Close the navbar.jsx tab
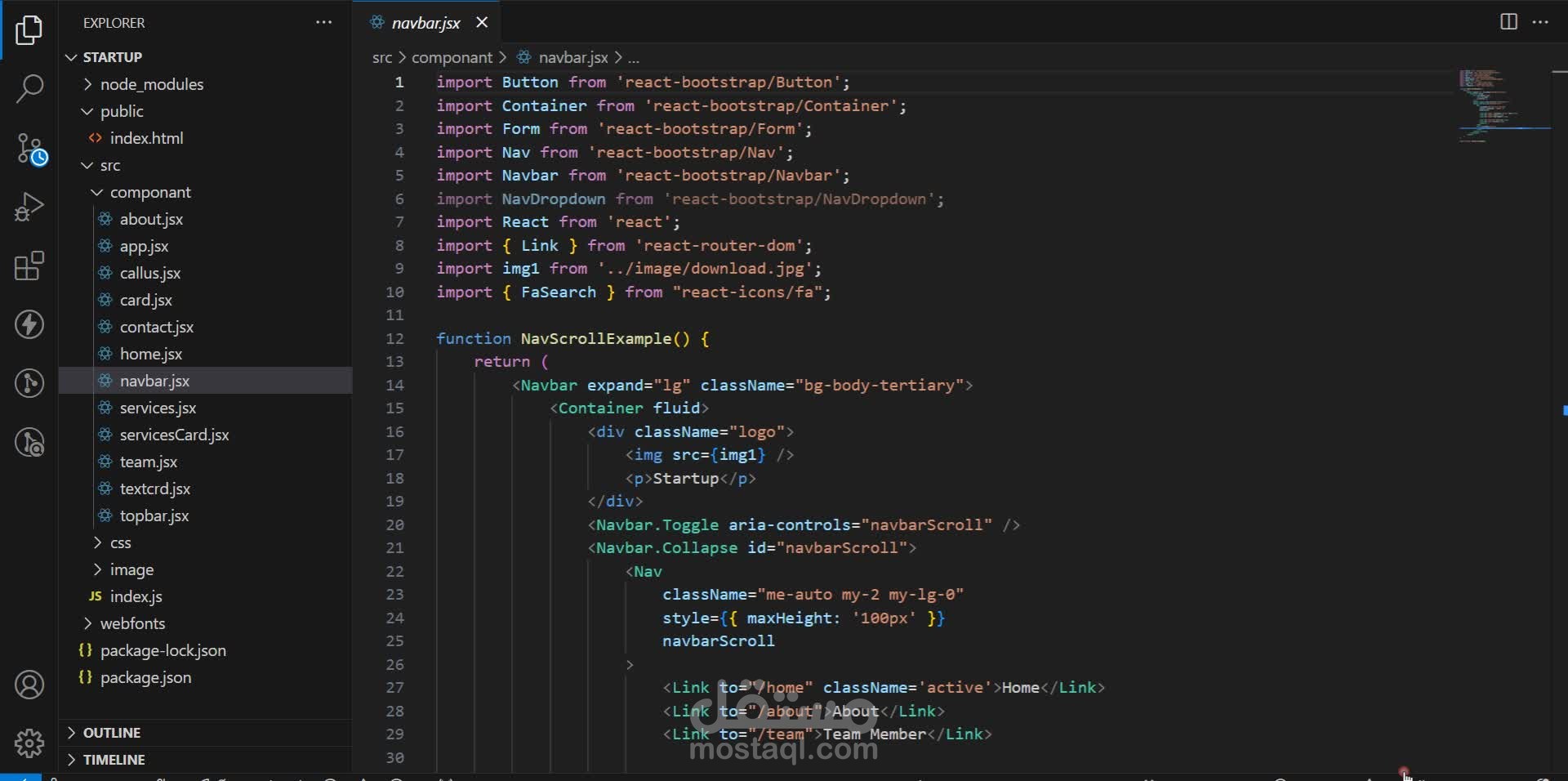The width and height of the screenshot is (1568, 781). 482,23
